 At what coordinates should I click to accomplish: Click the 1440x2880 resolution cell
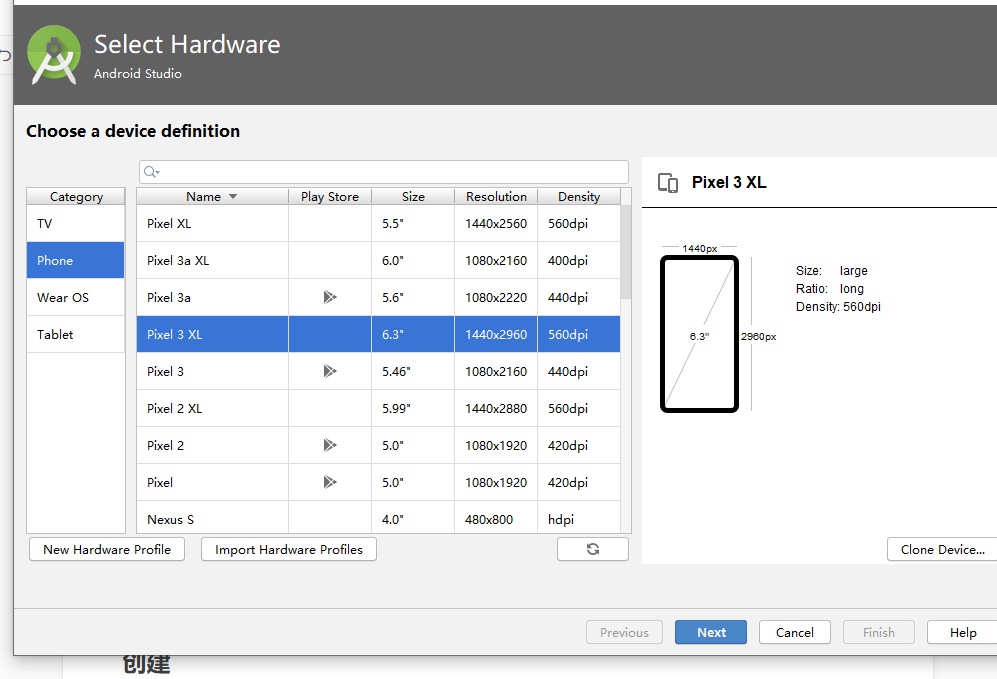(496, 408)
